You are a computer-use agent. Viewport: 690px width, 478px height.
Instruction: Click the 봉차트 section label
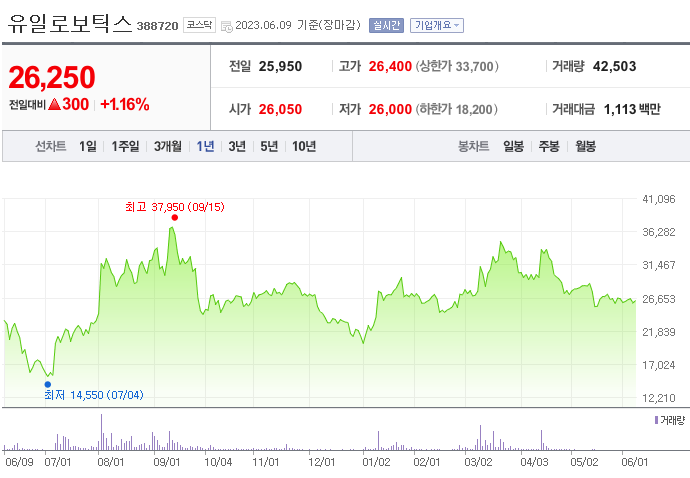[x=473, y=146]
